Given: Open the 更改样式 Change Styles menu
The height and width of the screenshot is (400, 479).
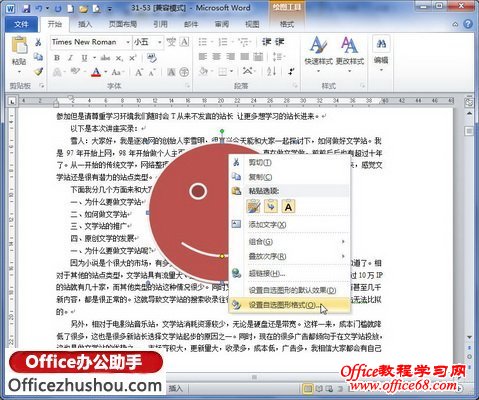Looking at the screenshot, I should coord(350,55).
